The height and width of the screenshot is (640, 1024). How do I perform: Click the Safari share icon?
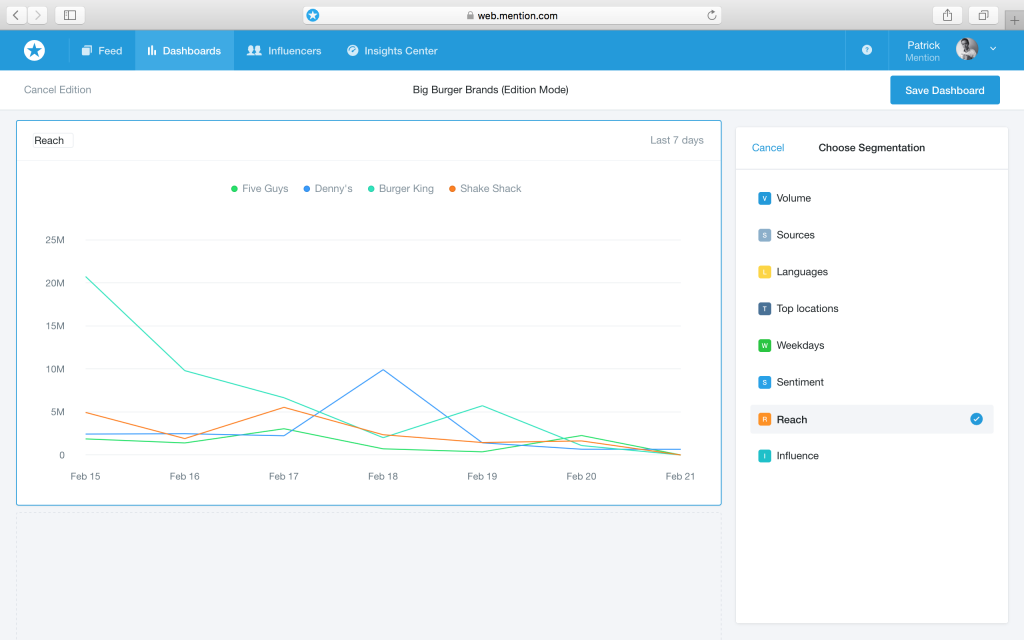pyautogui.click(x=947, y=15)
